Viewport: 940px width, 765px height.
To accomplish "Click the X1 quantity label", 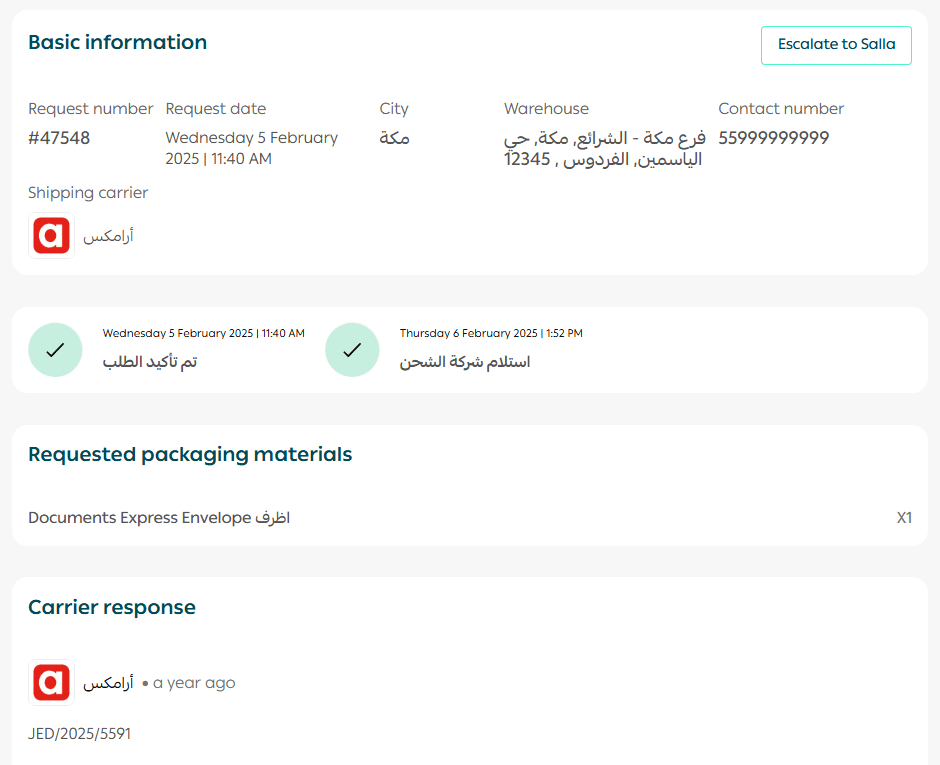I will [x=904, y=518].
